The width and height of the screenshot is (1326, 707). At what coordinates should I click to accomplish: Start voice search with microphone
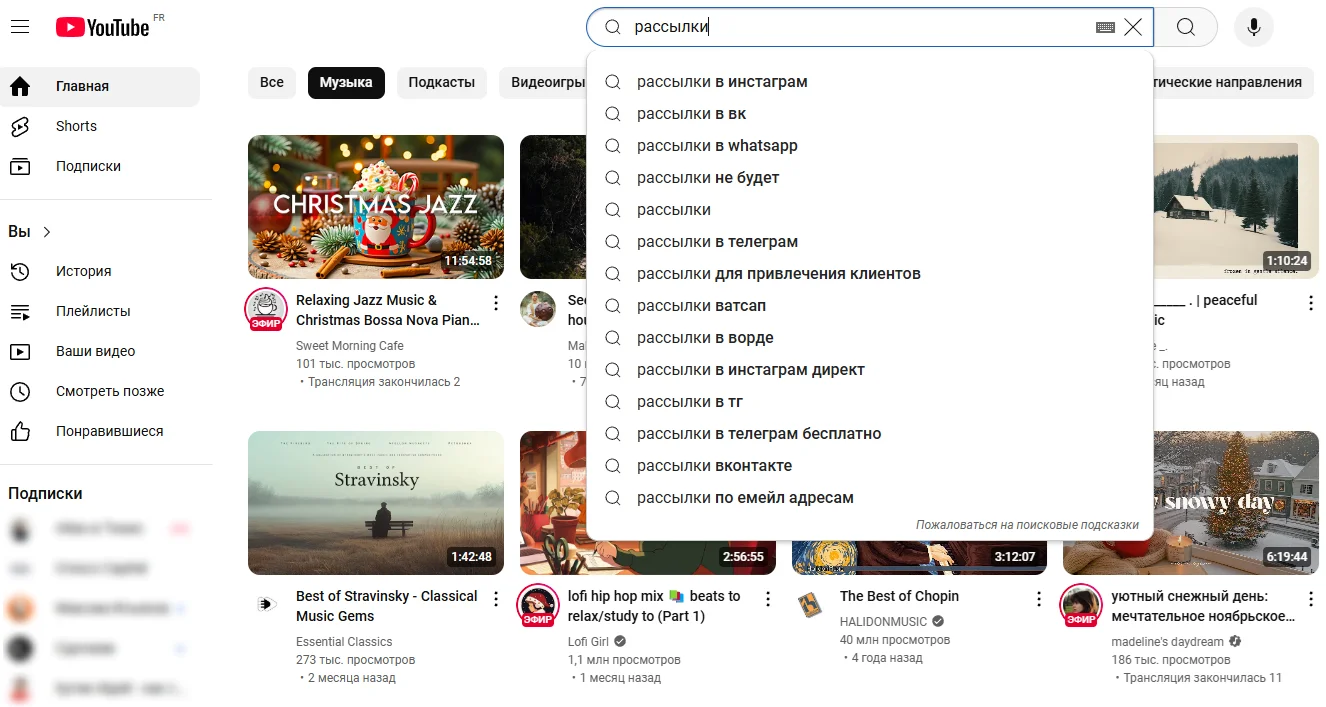[1253, 27]
